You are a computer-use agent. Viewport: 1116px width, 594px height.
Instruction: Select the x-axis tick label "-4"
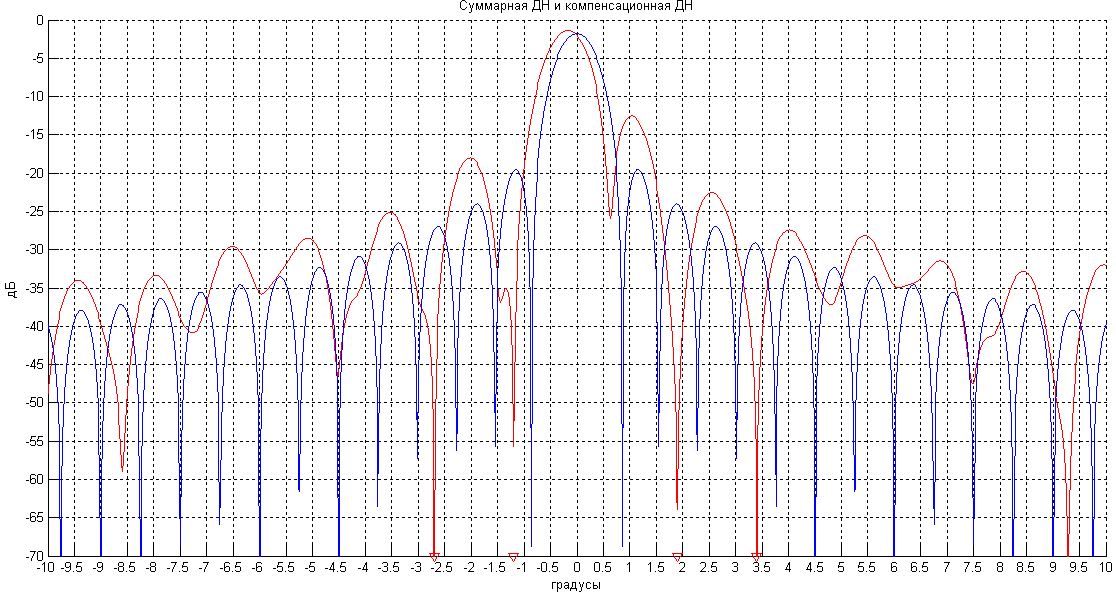coord(364,568)
